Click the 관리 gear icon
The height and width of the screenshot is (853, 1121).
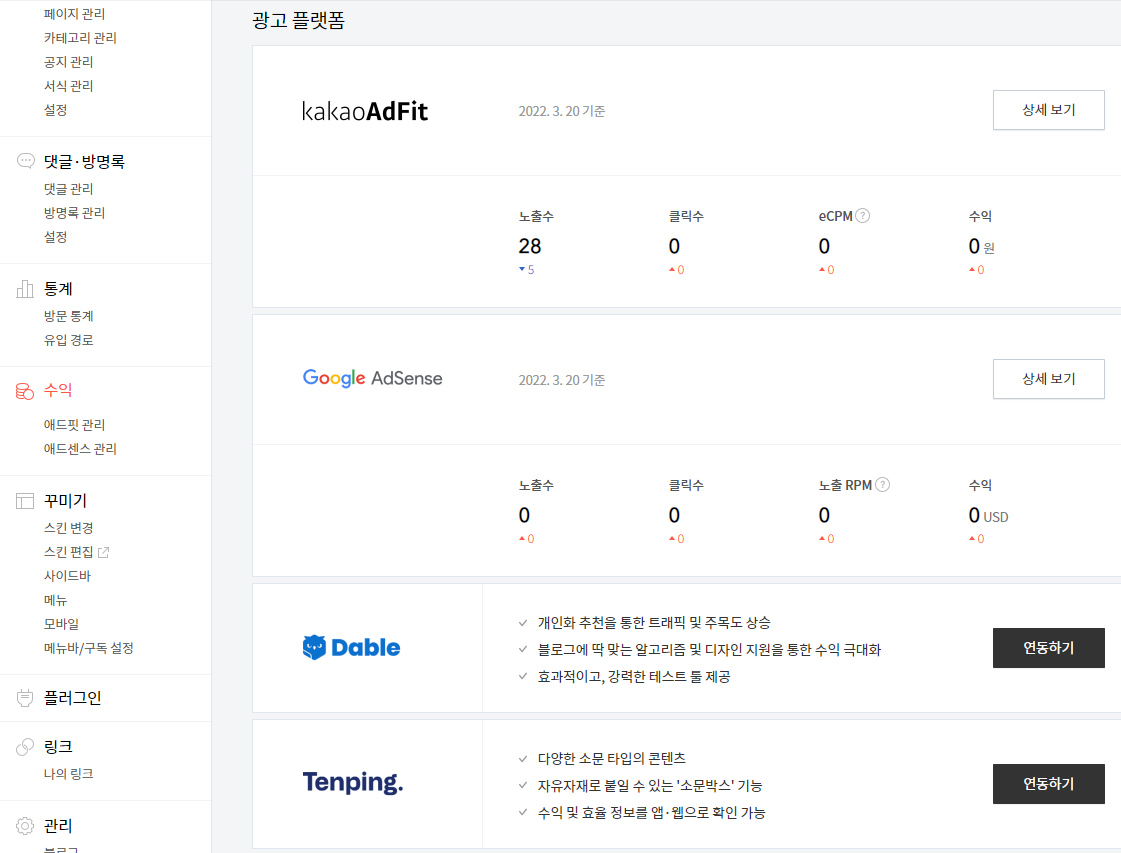pyautogui.click(x=25, y=826)
